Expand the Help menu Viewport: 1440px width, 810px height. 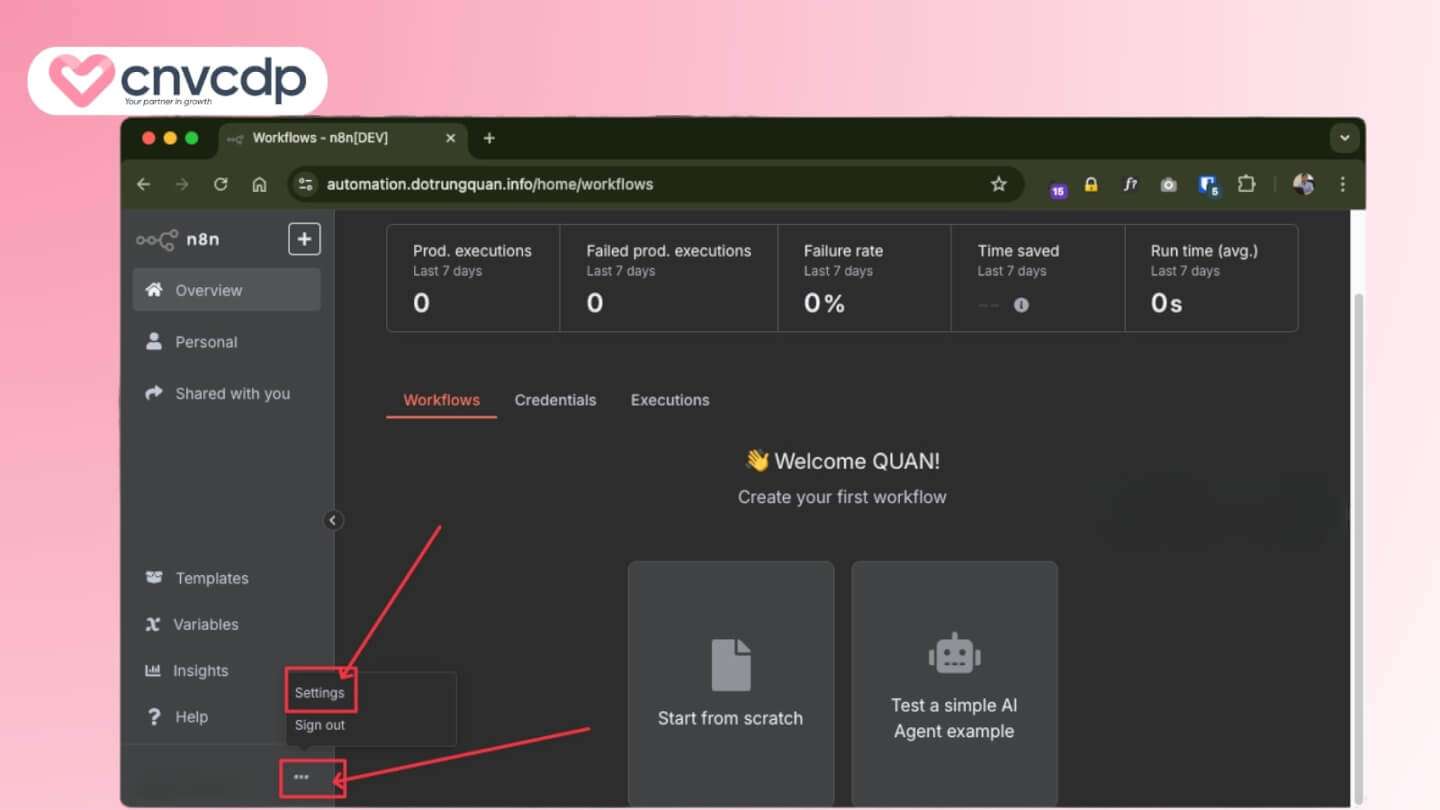click(x=191, y=717)
